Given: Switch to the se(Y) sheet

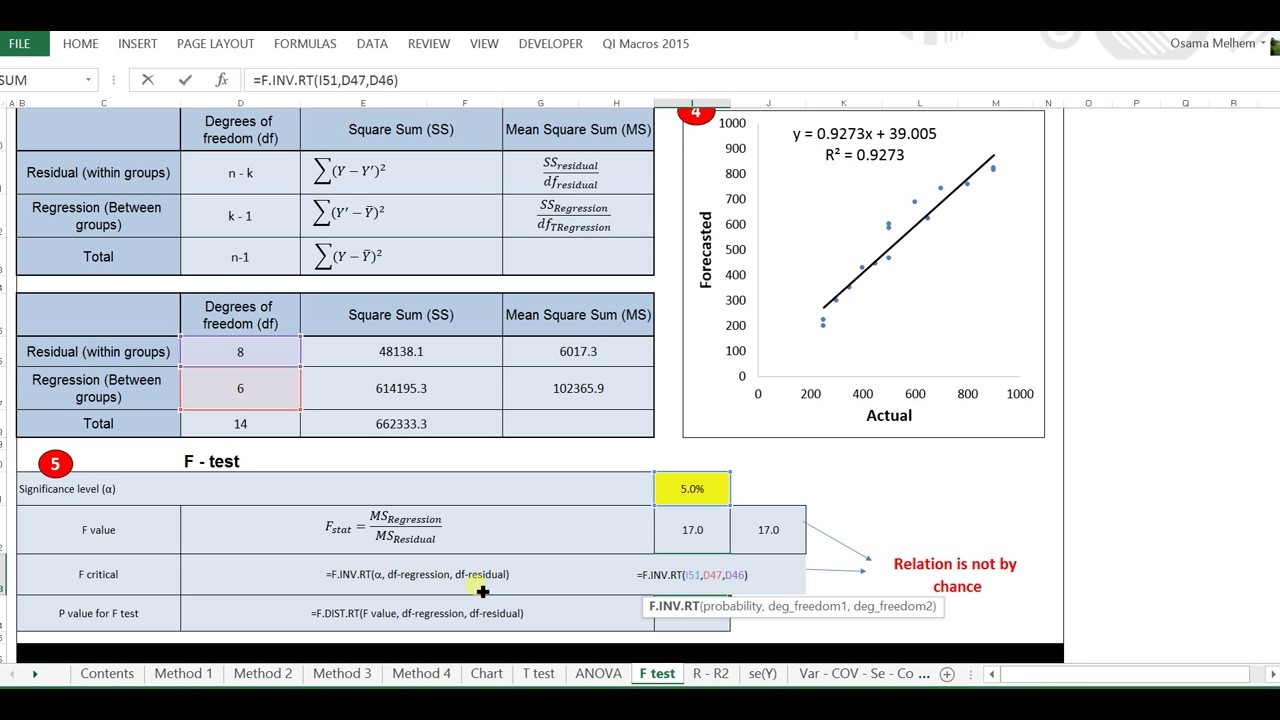Looking at the screenshot, I should (x=762, y=674).
